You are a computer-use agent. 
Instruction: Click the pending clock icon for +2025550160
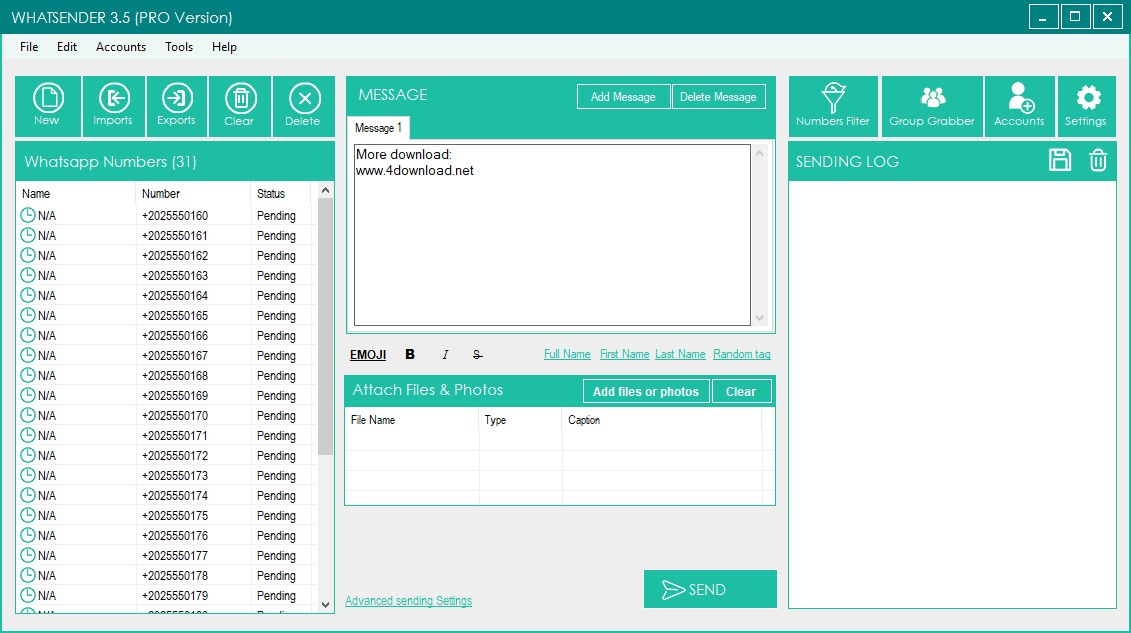tap(27, 215)
